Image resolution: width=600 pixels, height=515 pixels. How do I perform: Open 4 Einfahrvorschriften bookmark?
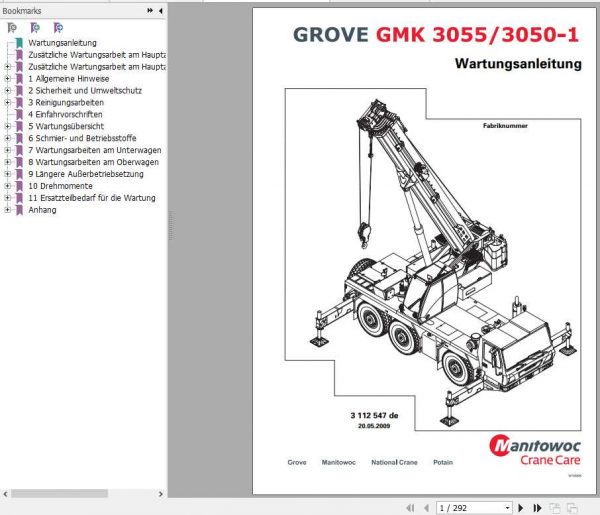tap(65, 114)
